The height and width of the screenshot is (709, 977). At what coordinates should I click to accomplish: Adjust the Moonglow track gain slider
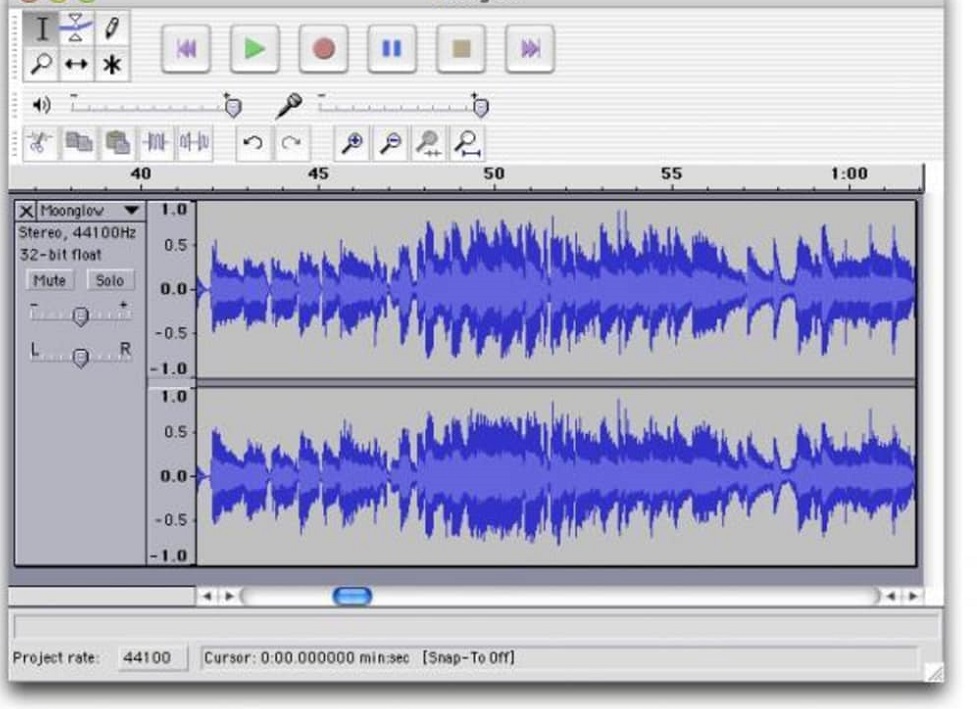coord(80,316)
